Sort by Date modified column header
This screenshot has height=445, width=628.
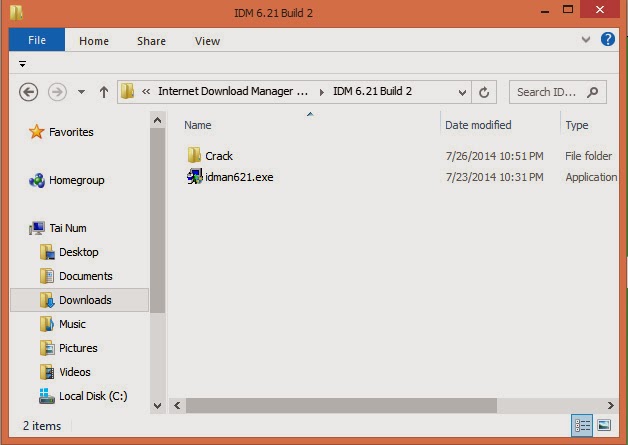pos(478,125)
